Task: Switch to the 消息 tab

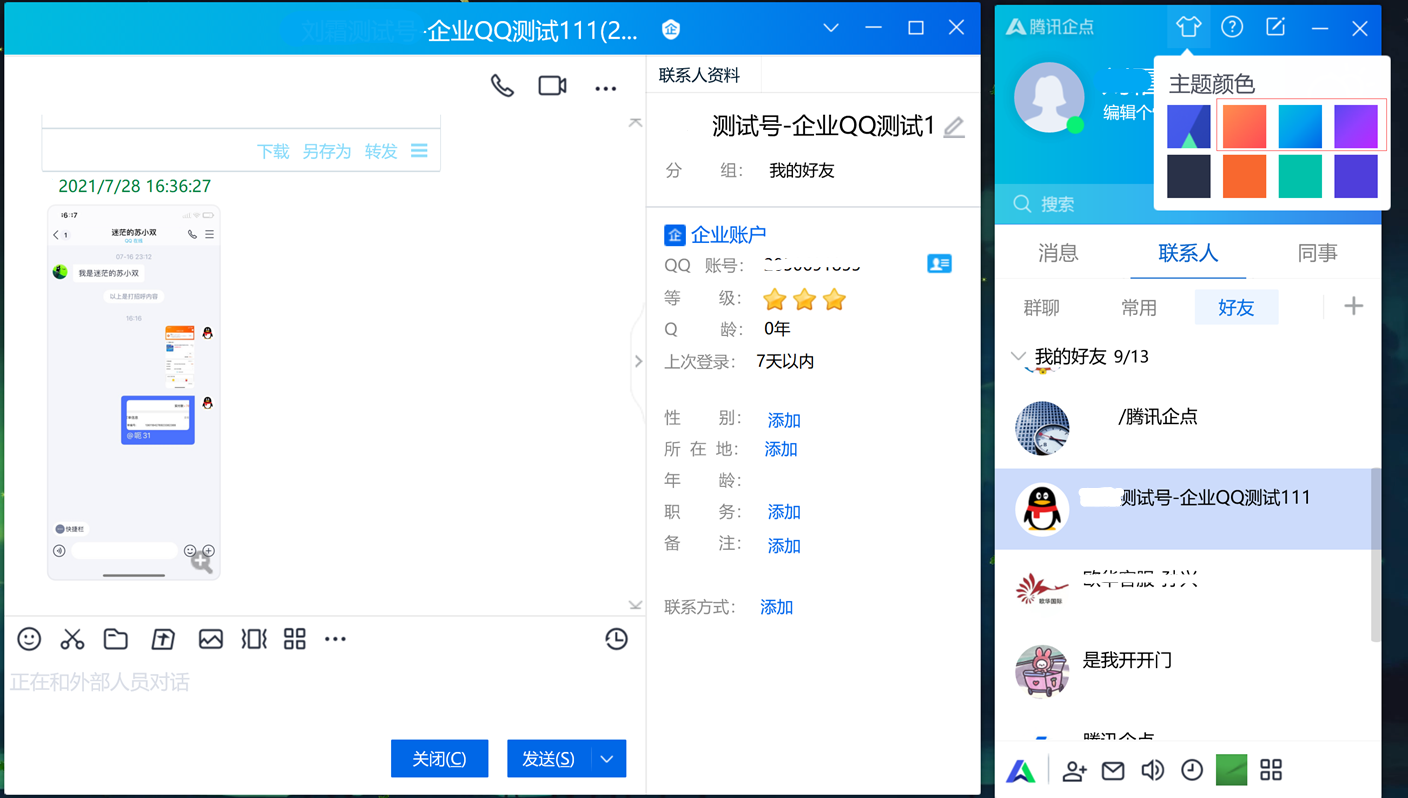Action: coord(1058,253)
